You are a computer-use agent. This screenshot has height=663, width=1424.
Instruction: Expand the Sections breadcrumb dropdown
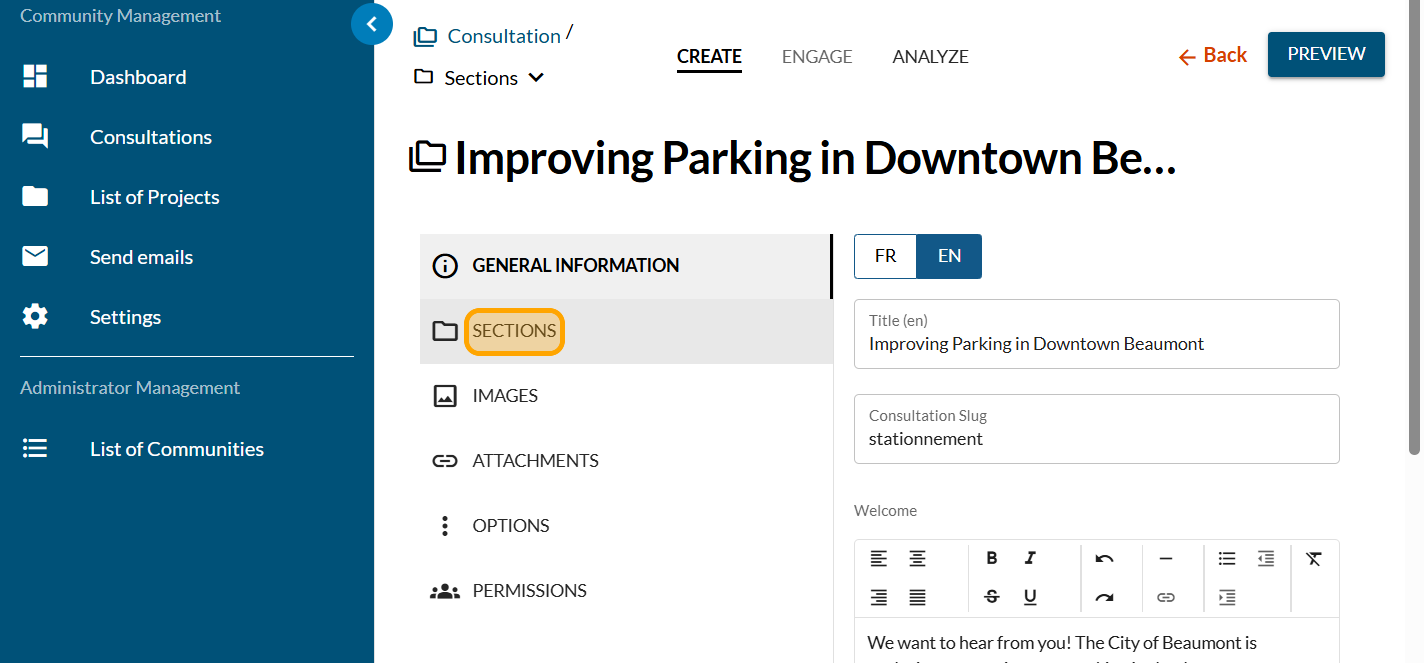point(536,78)
